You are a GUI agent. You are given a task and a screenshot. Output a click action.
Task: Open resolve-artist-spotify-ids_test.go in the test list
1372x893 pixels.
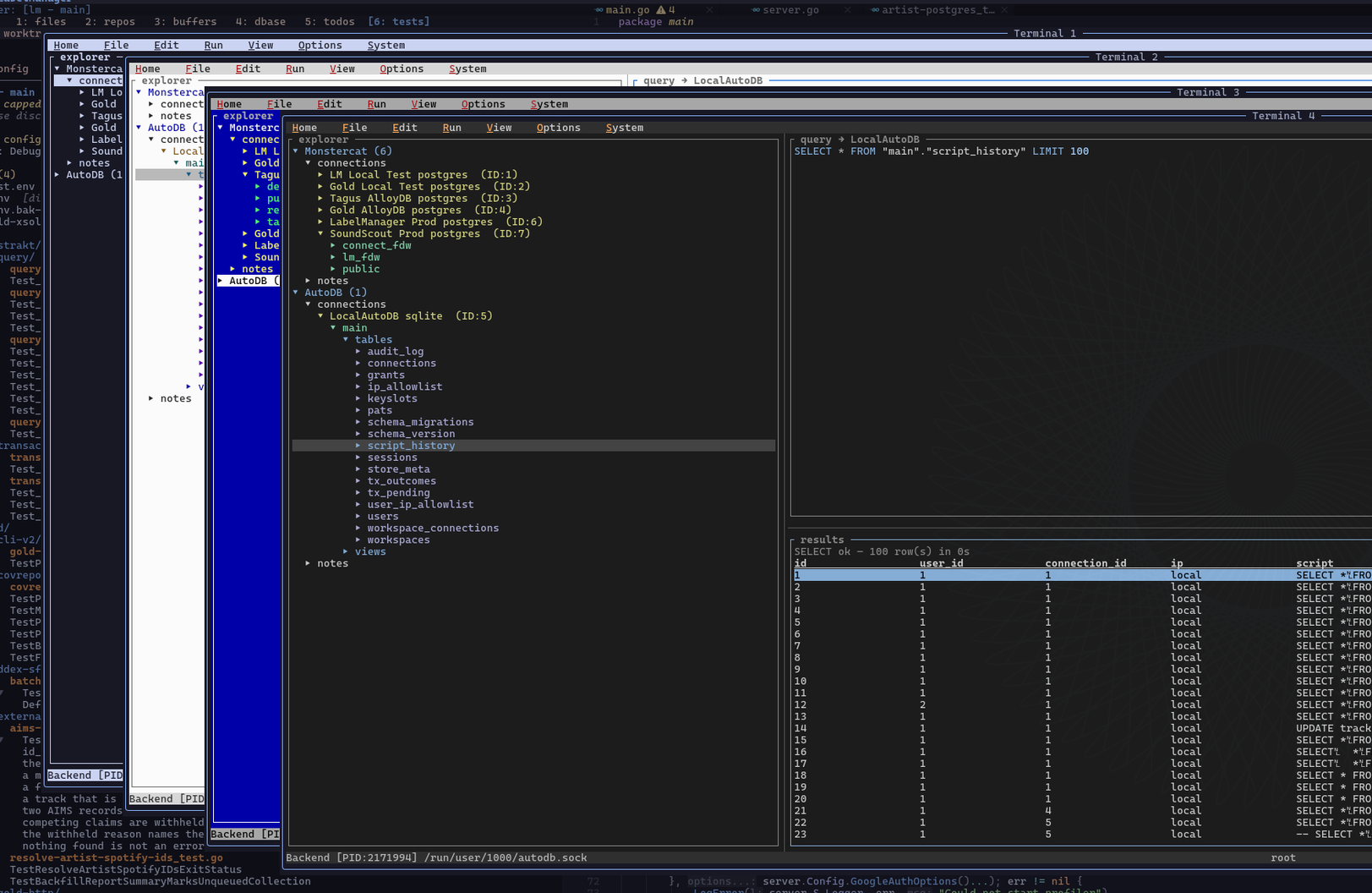click(x=117, y=857)
